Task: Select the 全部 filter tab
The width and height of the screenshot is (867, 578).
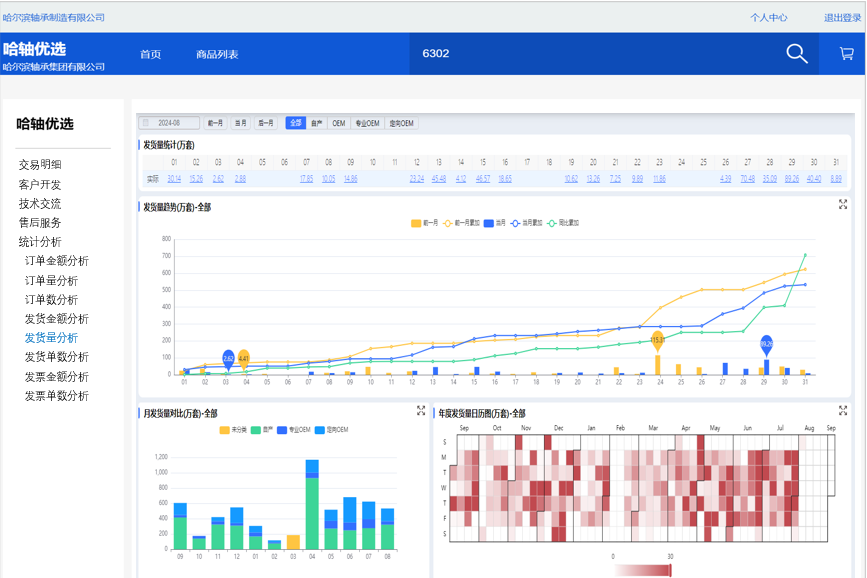Action: coord(296,123)
